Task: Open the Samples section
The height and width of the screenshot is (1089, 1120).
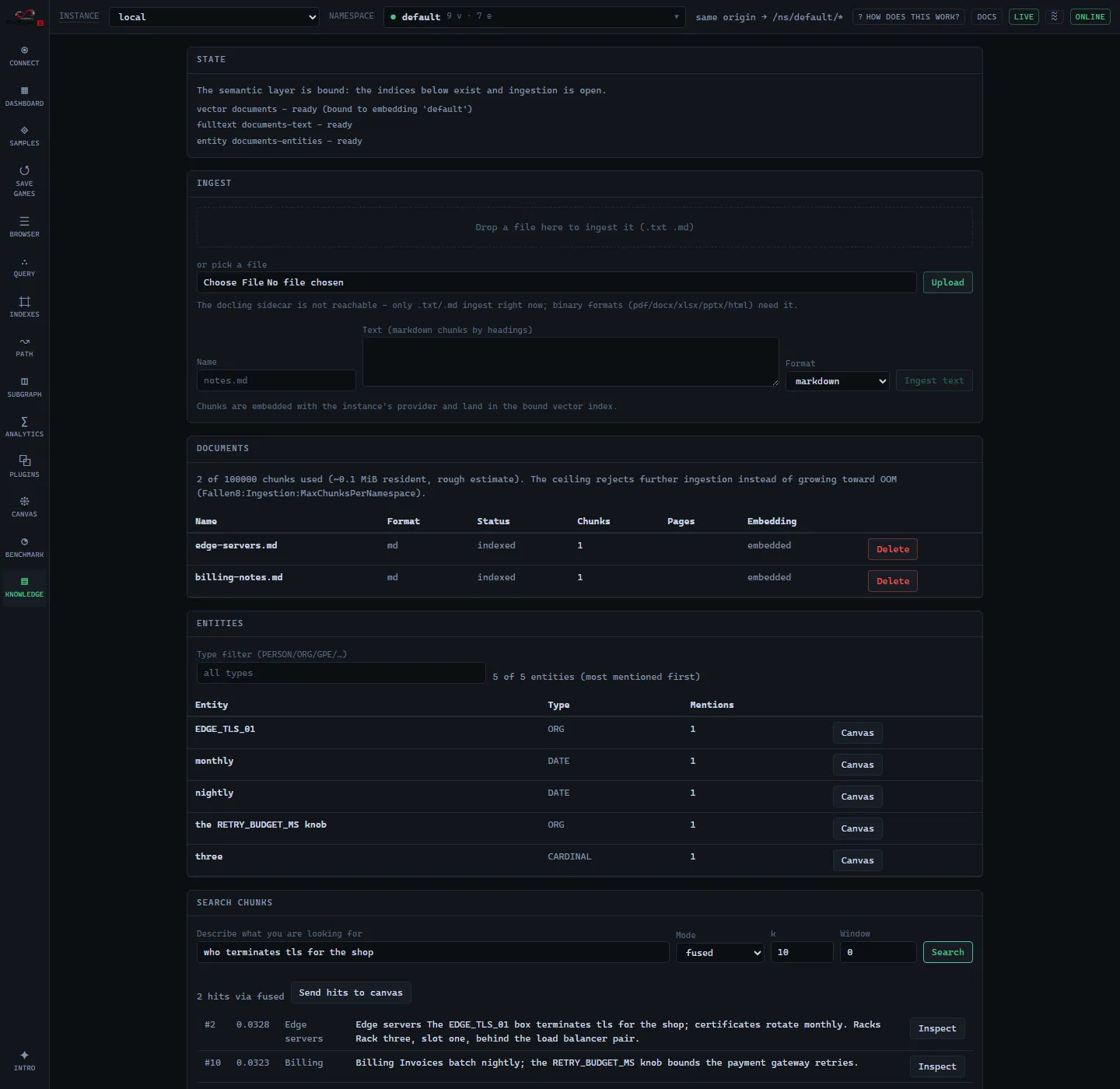Action: (24, 136)
